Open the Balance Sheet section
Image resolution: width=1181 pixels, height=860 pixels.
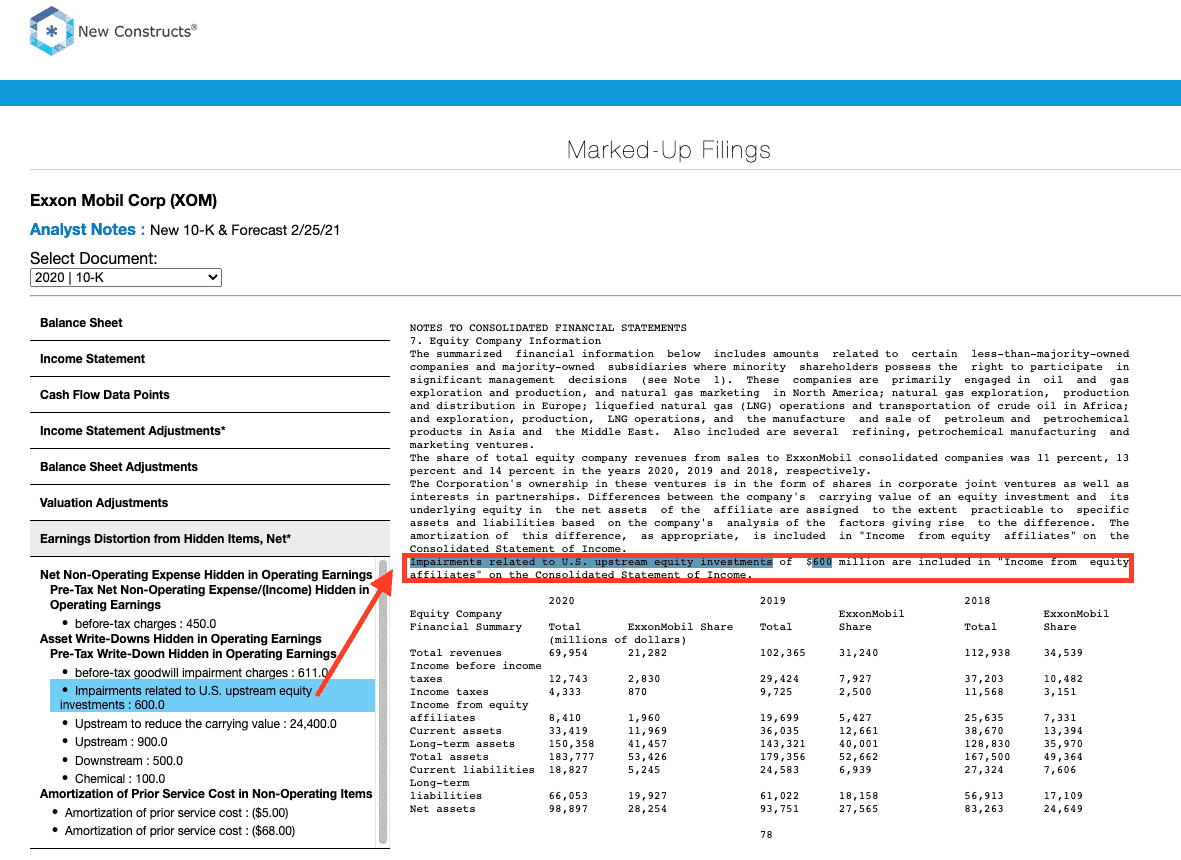(209, 323)
